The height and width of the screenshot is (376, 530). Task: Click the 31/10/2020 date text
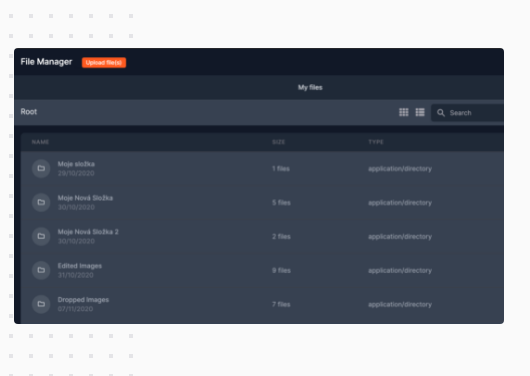point(75,275)
